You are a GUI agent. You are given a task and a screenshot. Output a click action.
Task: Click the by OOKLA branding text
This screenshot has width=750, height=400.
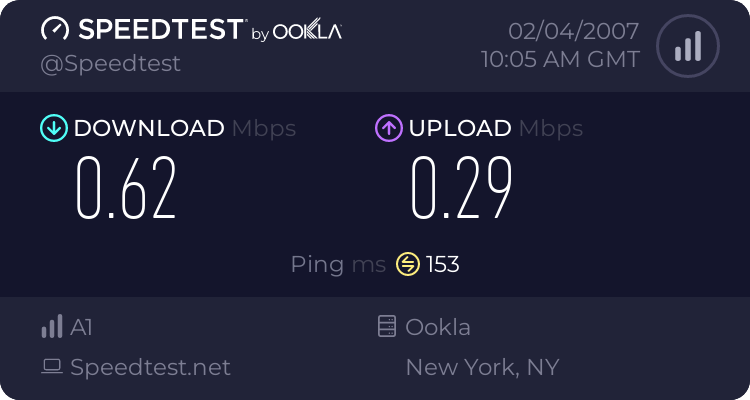pos(296,33)
